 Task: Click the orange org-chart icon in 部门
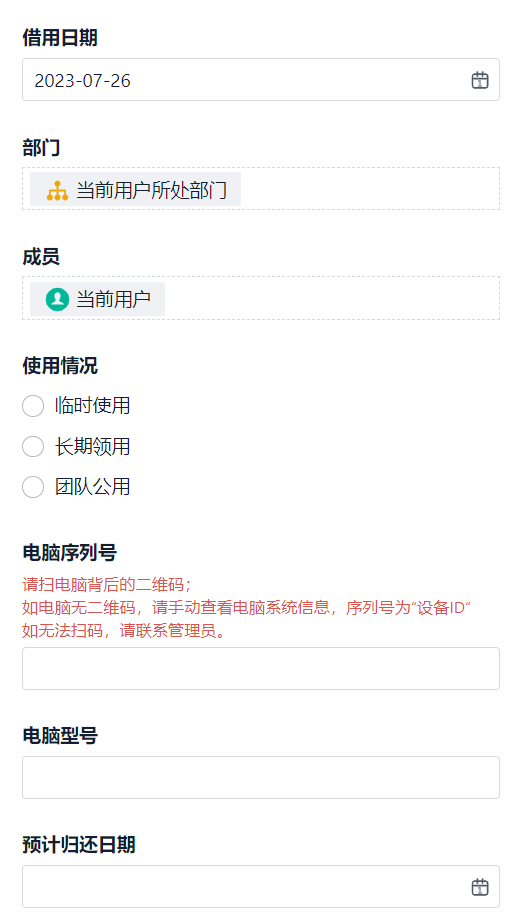pos(57,190)
